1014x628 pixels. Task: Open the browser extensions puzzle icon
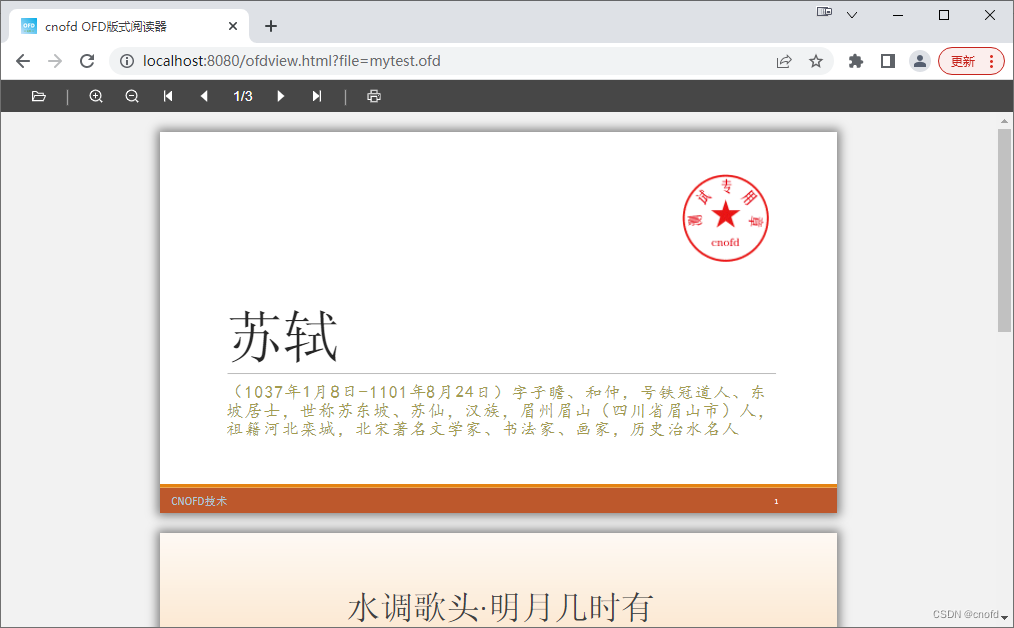click(855, 61)
